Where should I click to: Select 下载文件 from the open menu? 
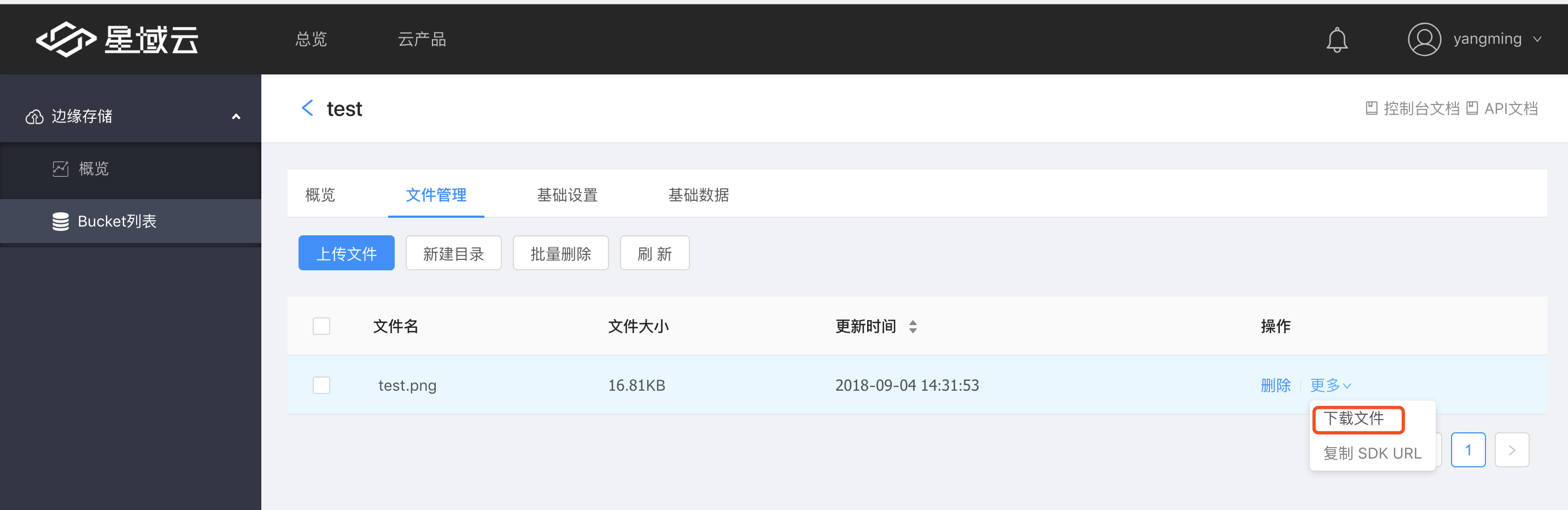pyautogui.click(x=1358, y=419)
